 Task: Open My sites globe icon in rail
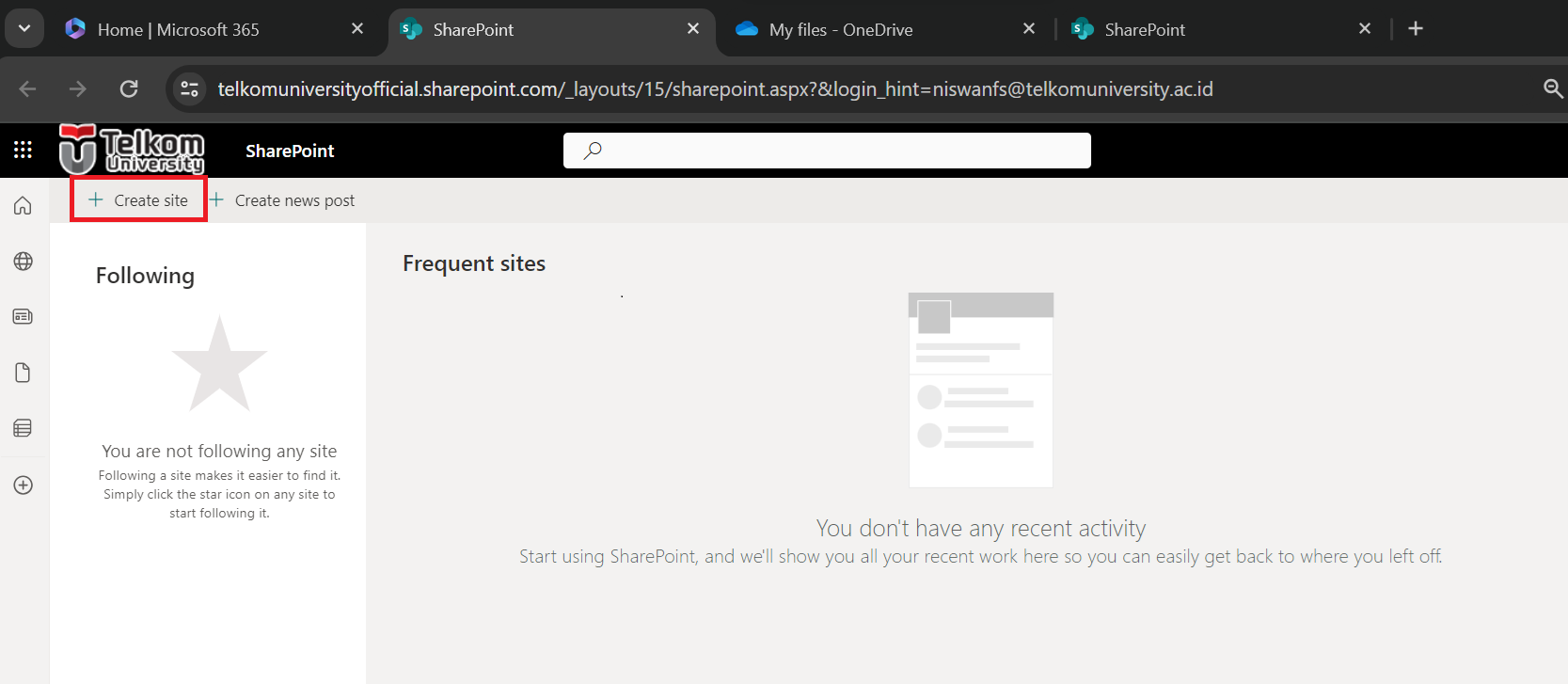[x=24, y=262]
